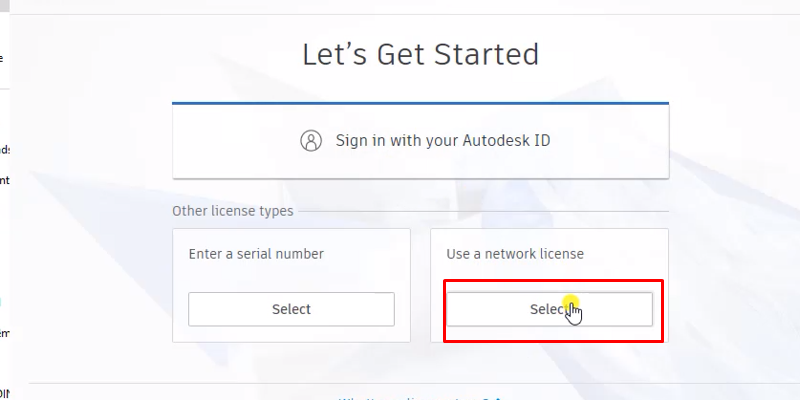
Task: Click the left edge of the sign-in card
Action: click(173, 140)
